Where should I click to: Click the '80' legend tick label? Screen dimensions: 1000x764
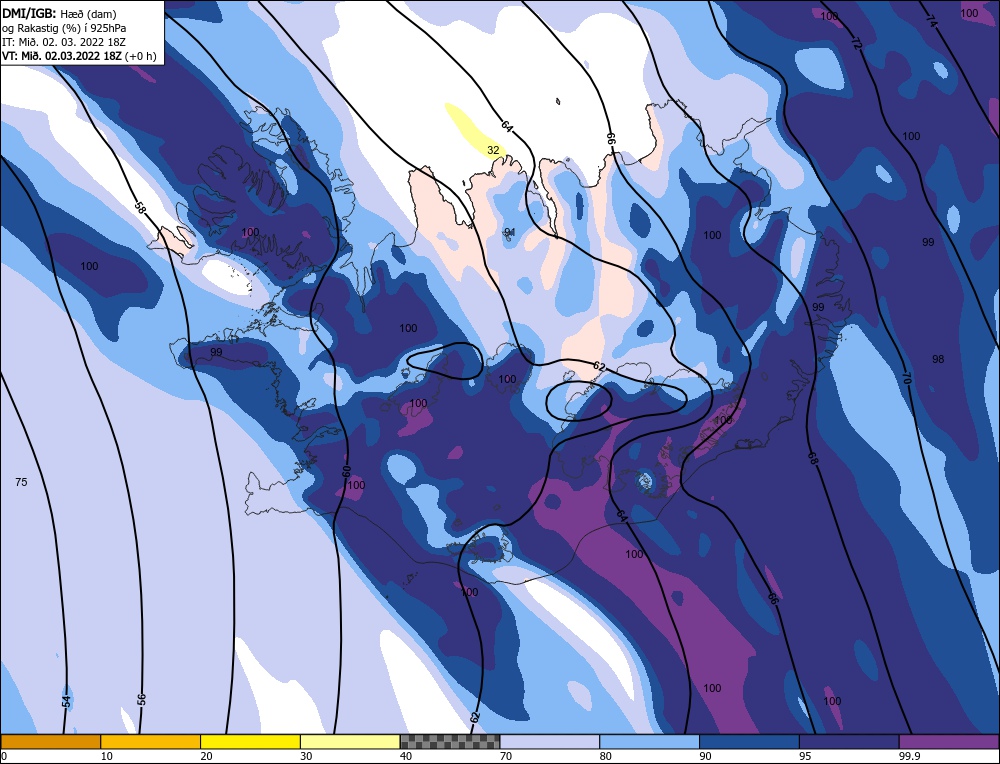tap(606, 757)
